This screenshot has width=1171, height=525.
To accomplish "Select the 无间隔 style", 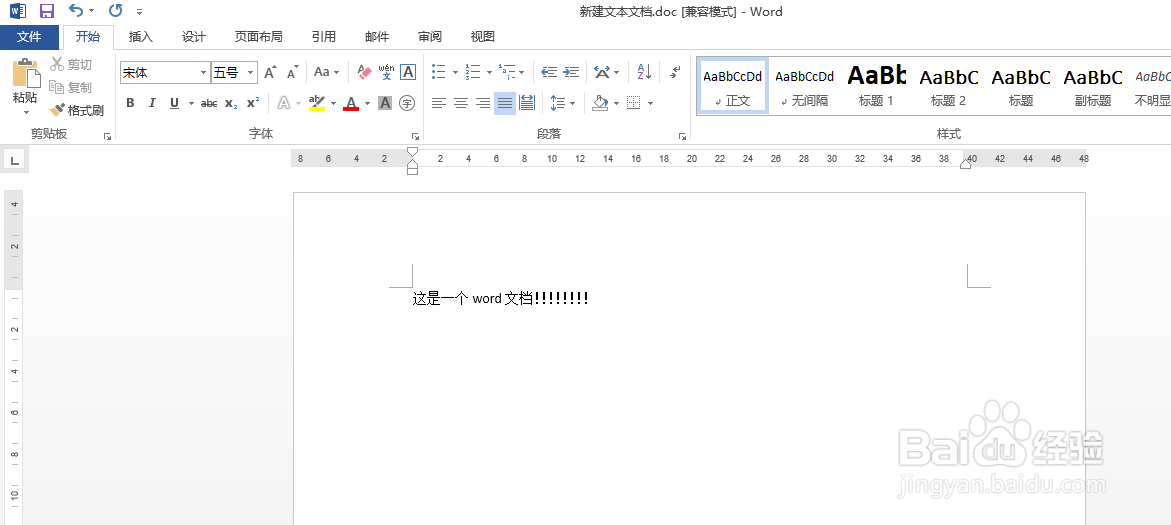I will 804,86.
